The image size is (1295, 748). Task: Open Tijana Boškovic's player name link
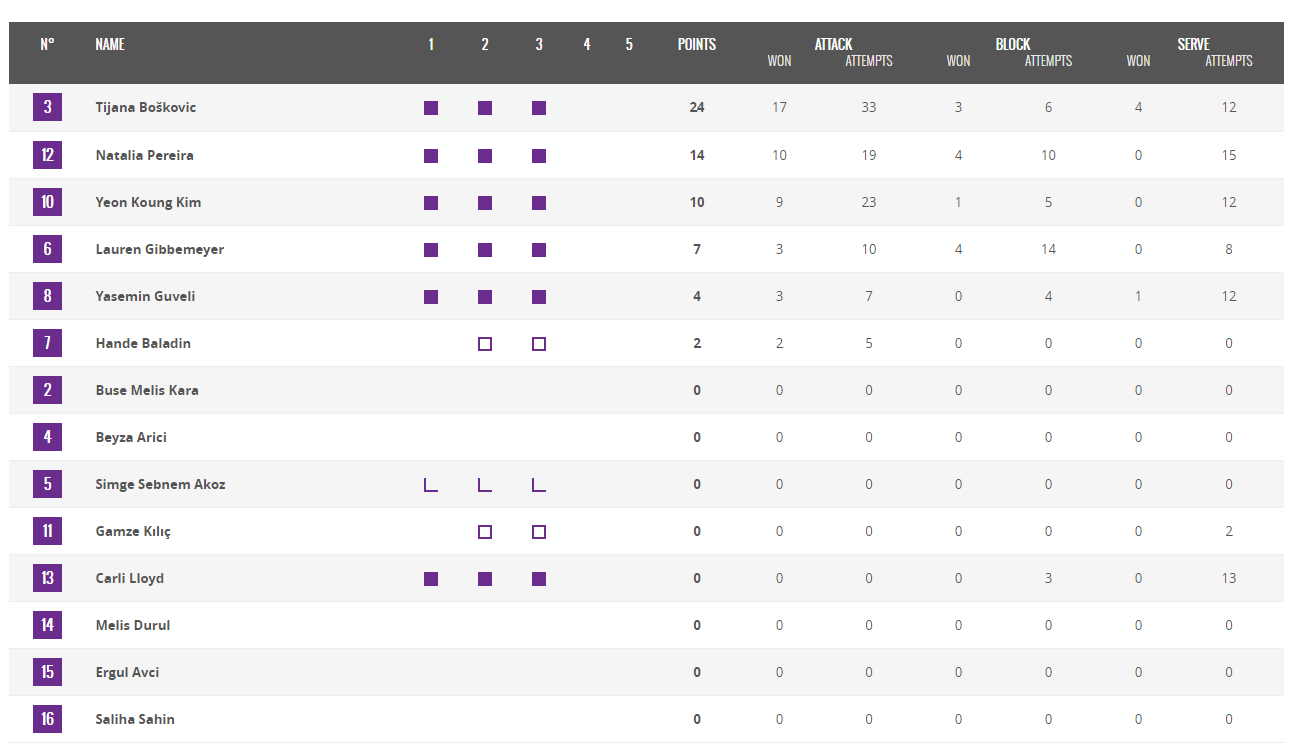[146, 107]
